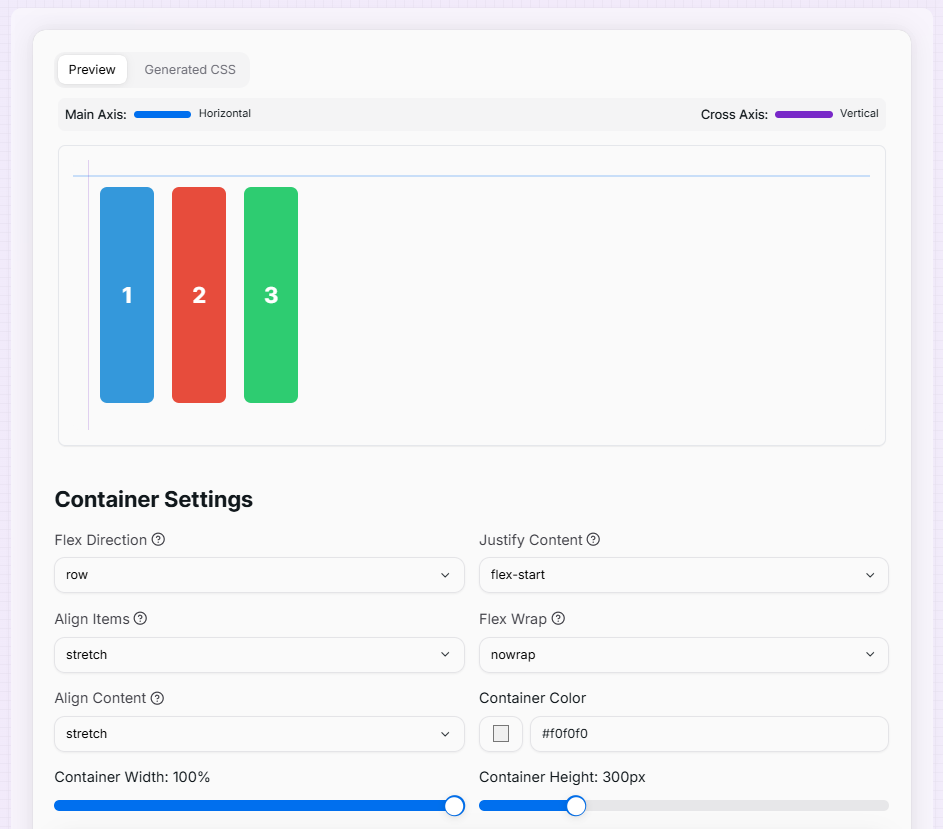This screenshot has width=943, height=829.
Task: Select green flex item 3
Action: (x=271, y=295)
